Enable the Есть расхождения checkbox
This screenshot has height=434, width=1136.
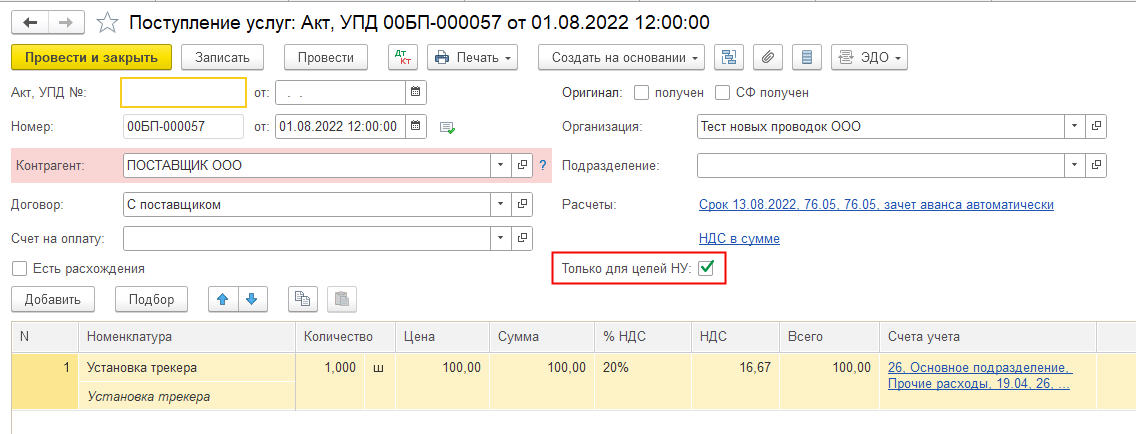tap(19, 269)
